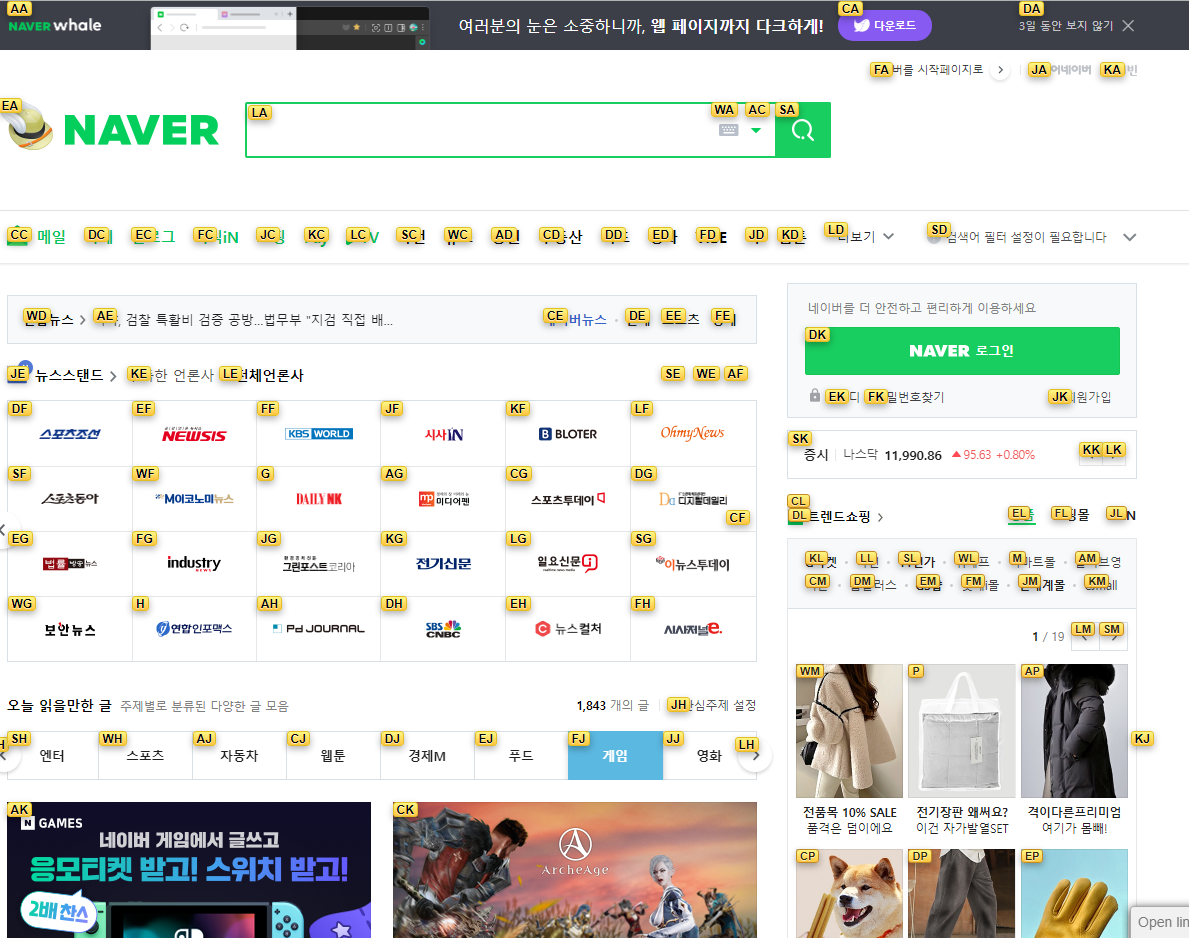Expand the 더보기 menu chevron
1189x938 pixels.
click(889, 237)
